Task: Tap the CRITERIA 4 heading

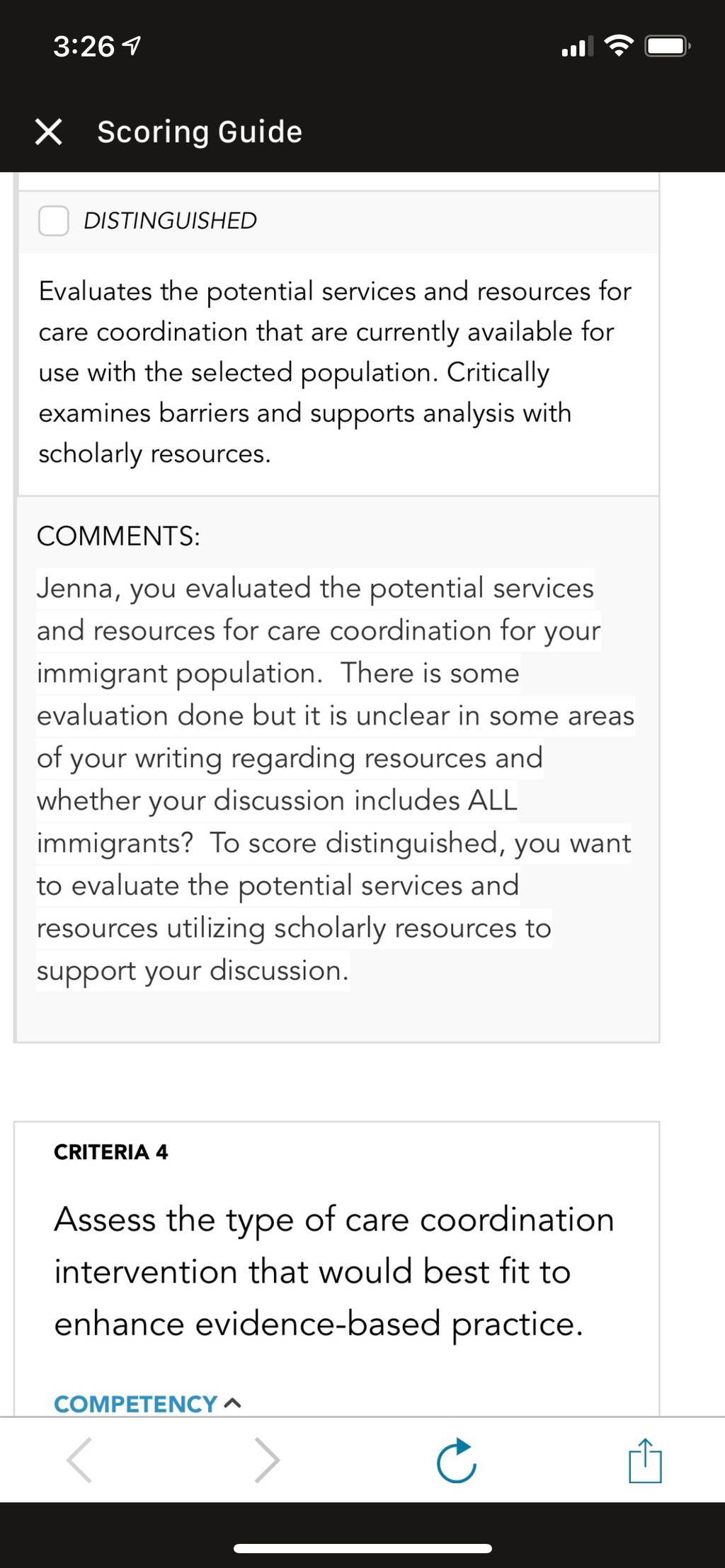Action: click(111, 1152)
